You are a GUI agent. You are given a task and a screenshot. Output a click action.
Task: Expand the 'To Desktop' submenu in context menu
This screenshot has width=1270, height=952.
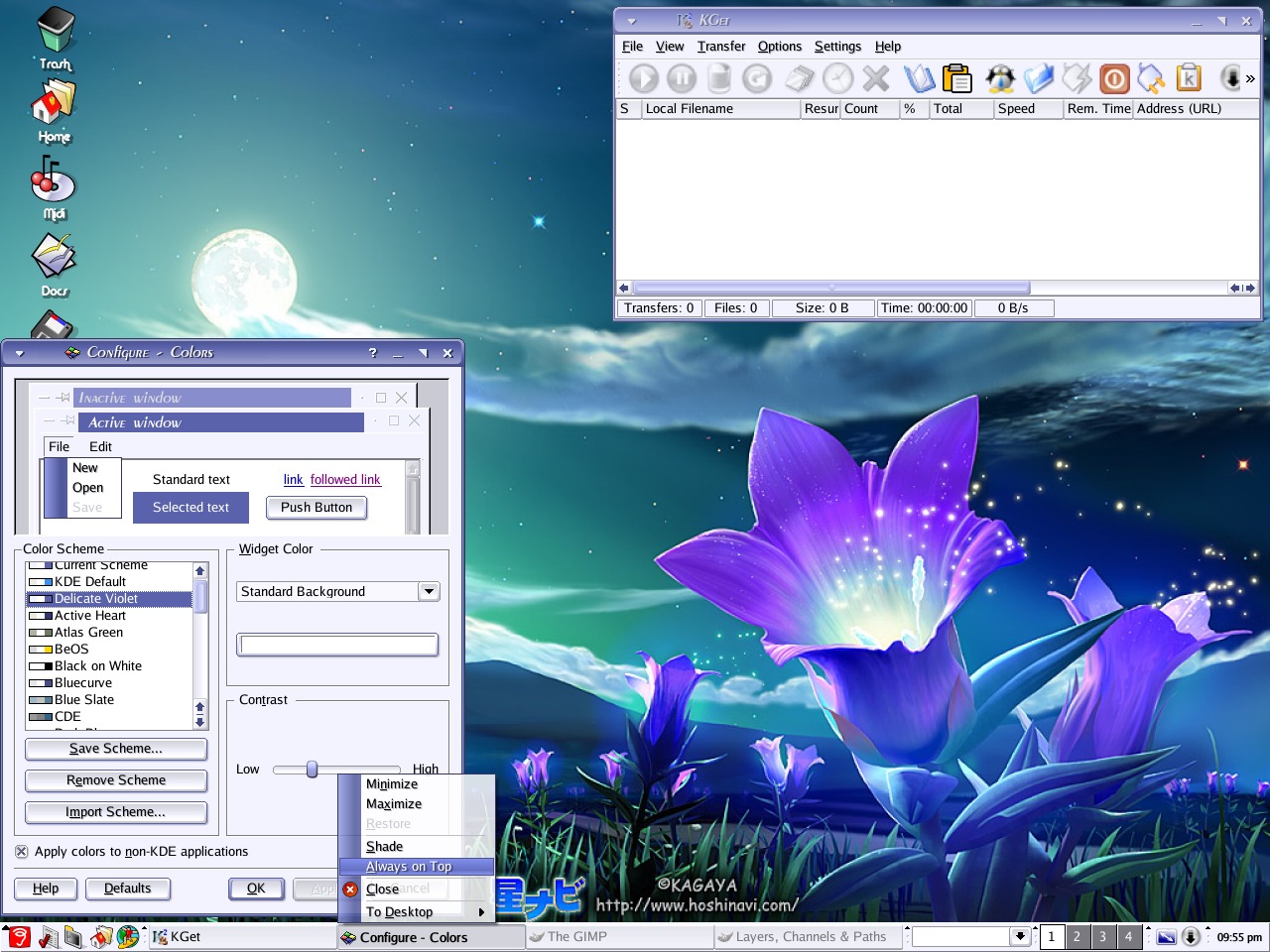point(417,912)
